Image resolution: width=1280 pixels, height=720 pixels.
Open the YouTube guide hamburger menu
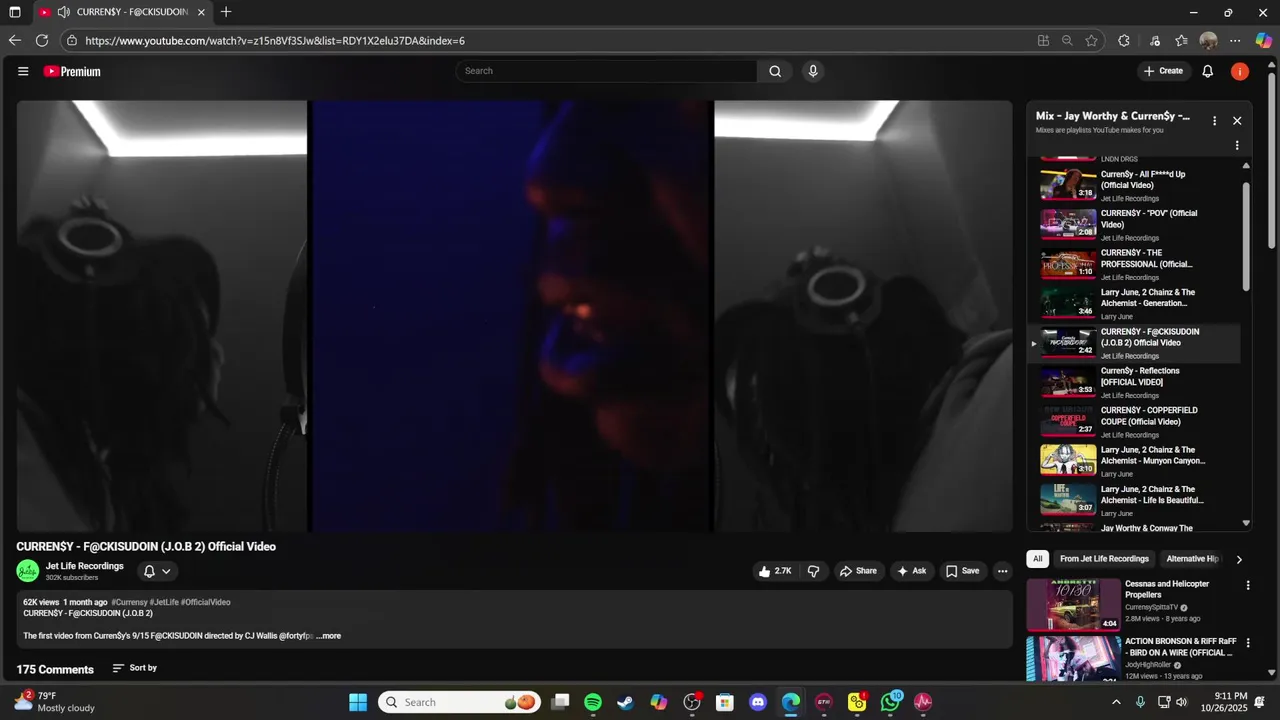tap(23, 71)
